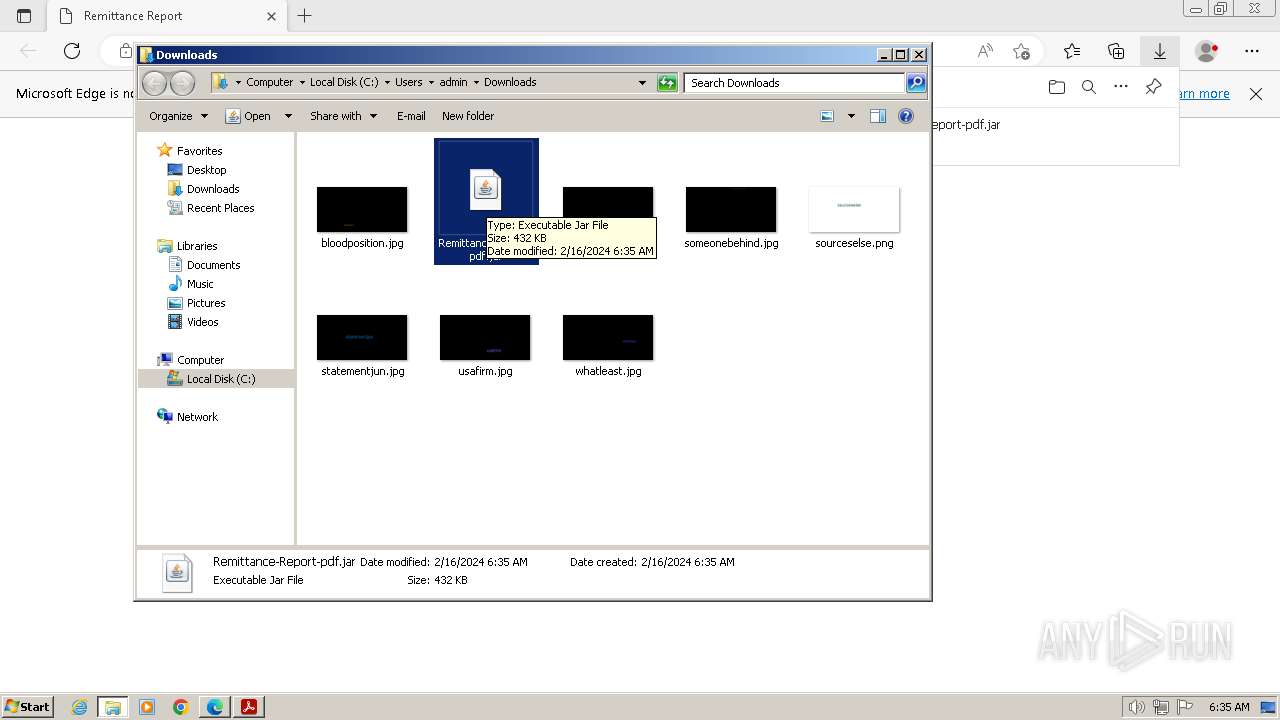The width and height of the screenshot is (1280, 720).
Task: Open Chrome from the taskbar
Action: (x=180, y=707)
